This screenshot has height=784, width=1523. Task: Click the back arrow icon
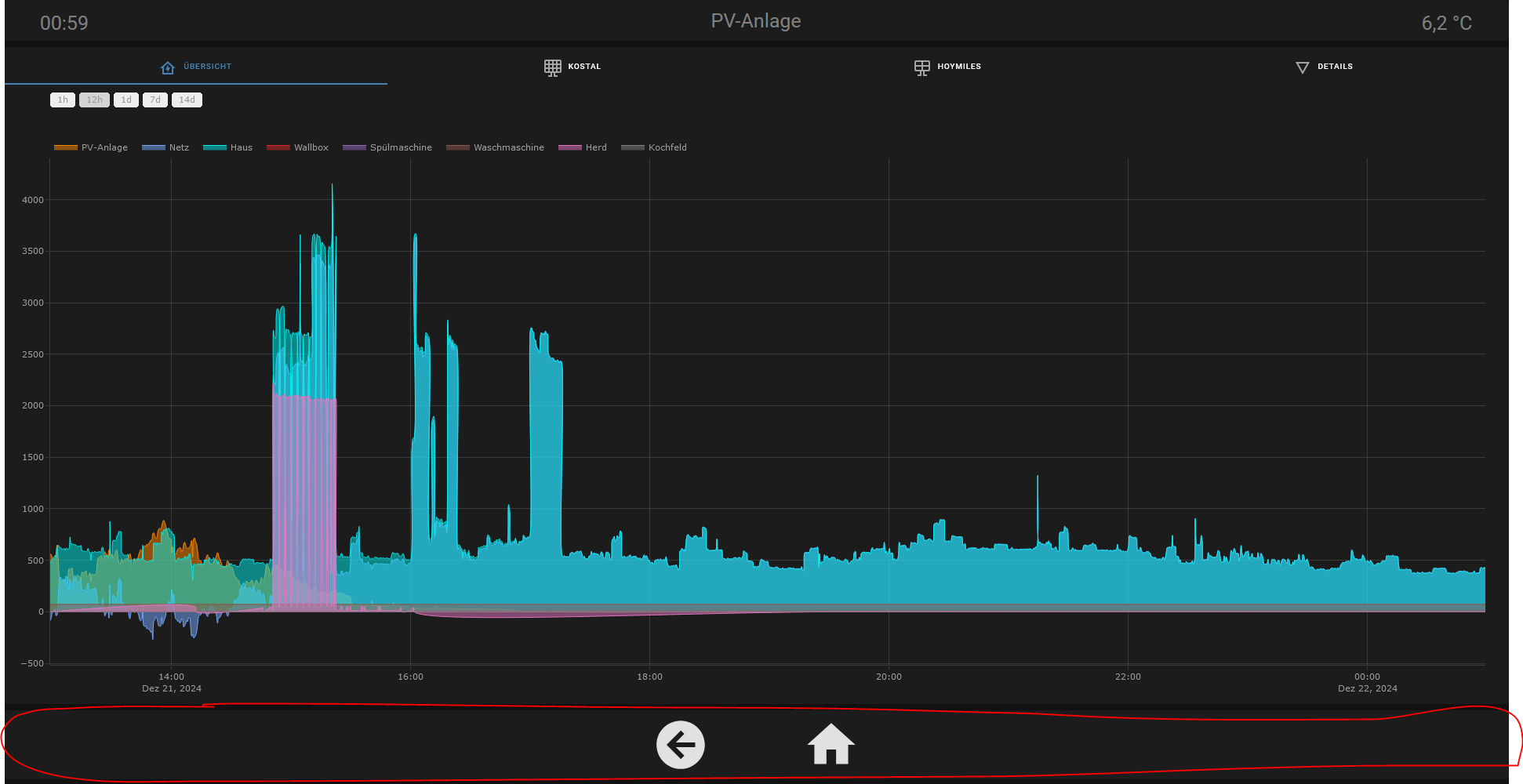tap(680, 745)
